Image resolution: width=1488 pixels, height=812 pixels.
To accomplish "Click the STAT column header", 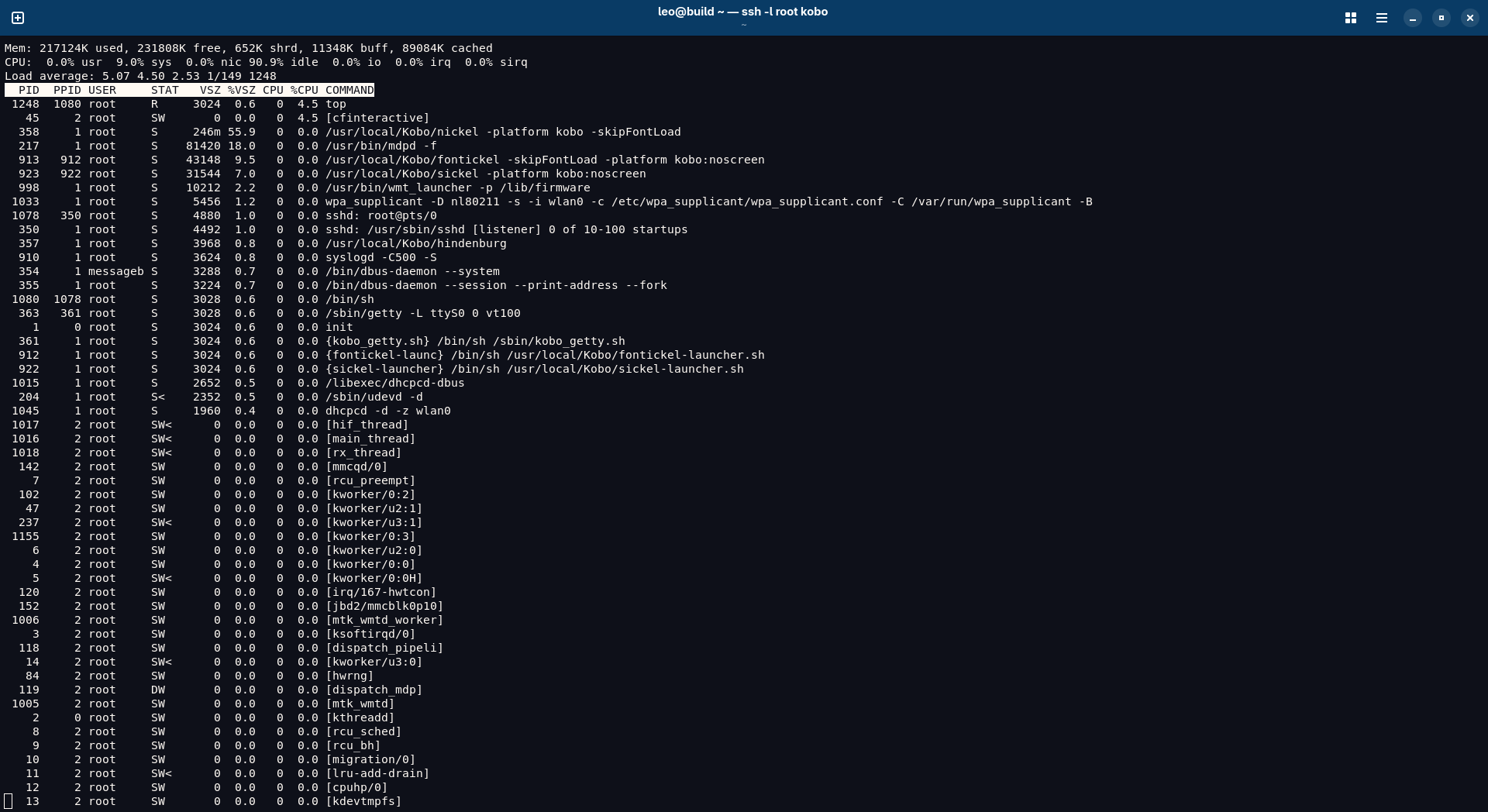I will [165, 90].
